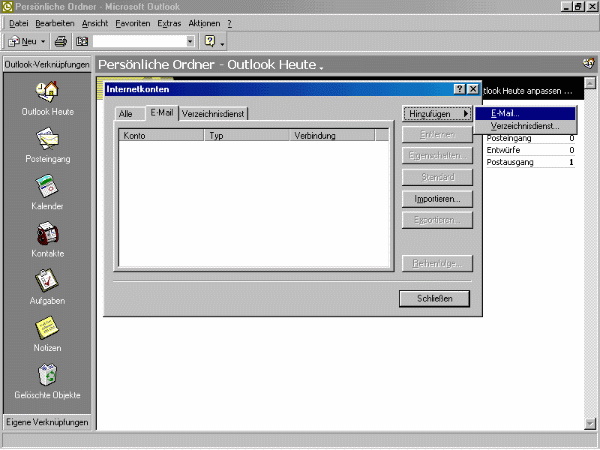Click the Exportieren... button
The width and height of the screenshot is (600, 450).
click(x=437, y=220)
